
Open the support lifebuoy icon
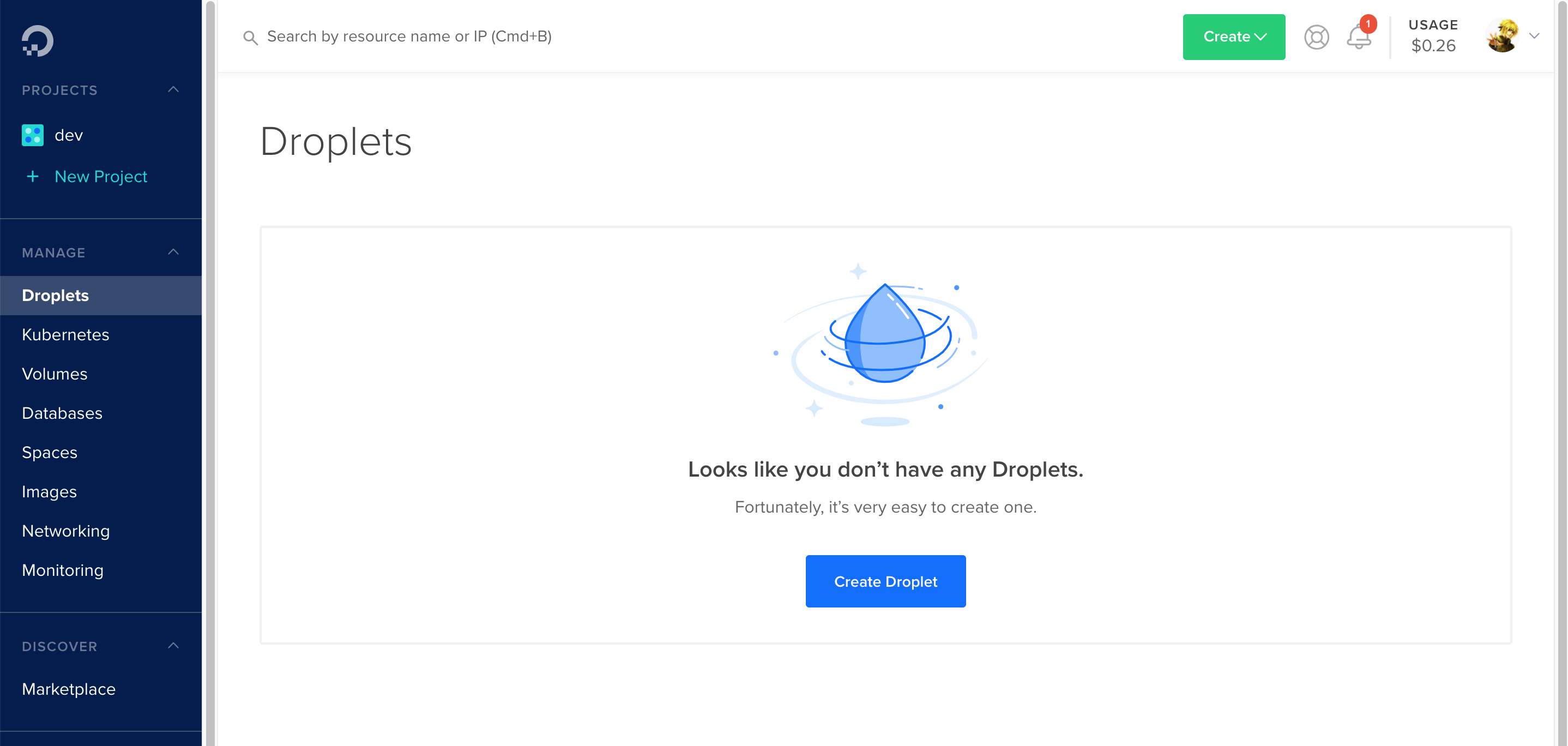click(1316, 37)
